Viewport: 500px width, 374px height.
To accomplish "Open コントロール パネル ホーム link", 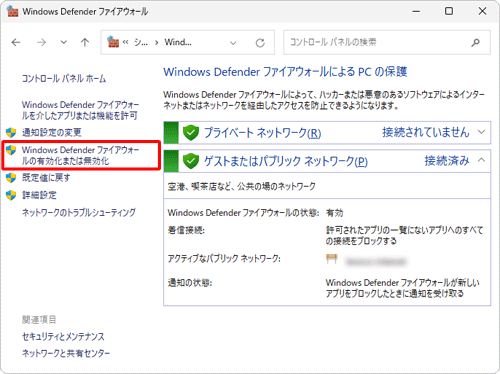I will (x=64, y=78).
